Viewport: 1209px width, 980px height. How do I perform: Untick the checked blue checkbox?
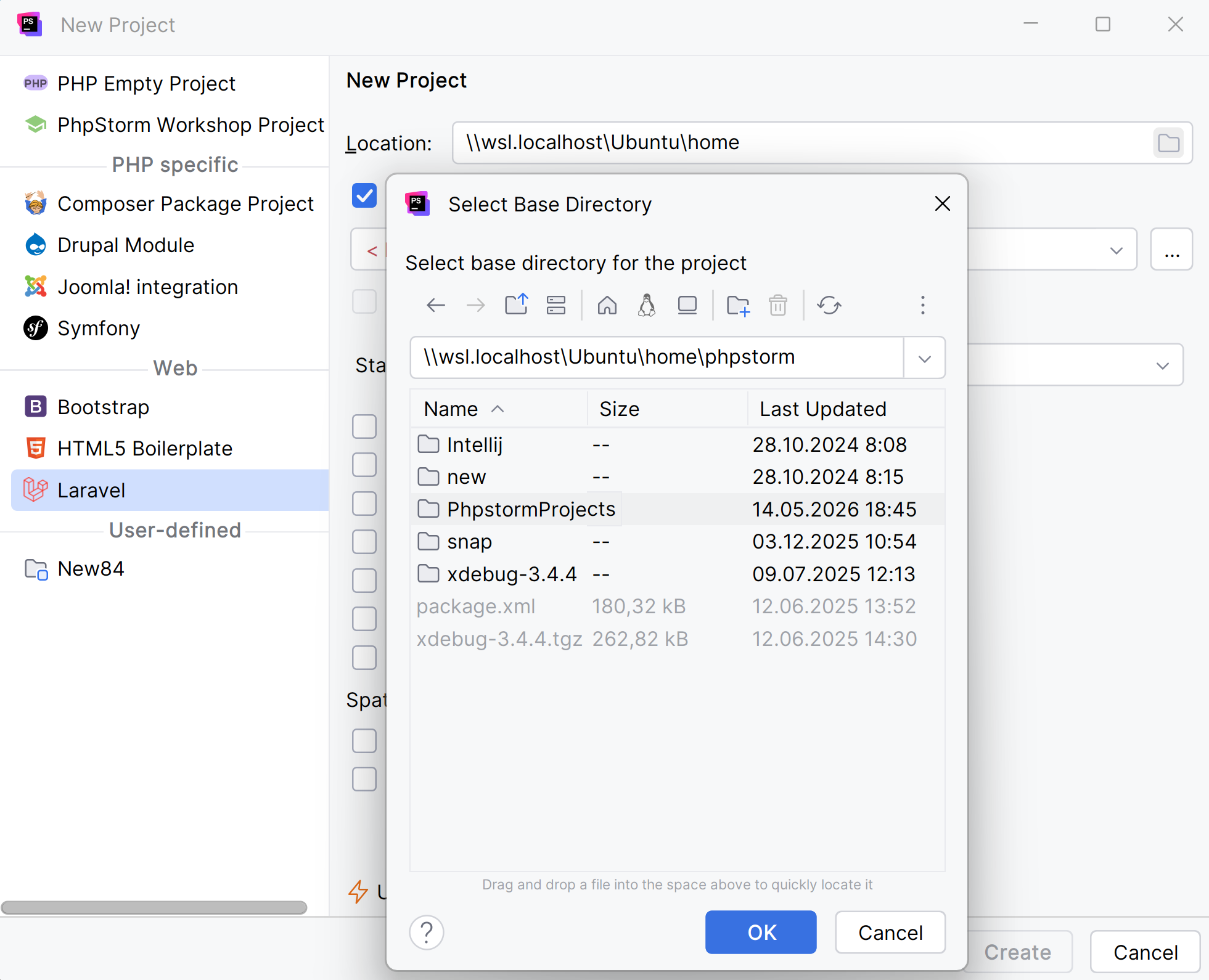[364, 196]
